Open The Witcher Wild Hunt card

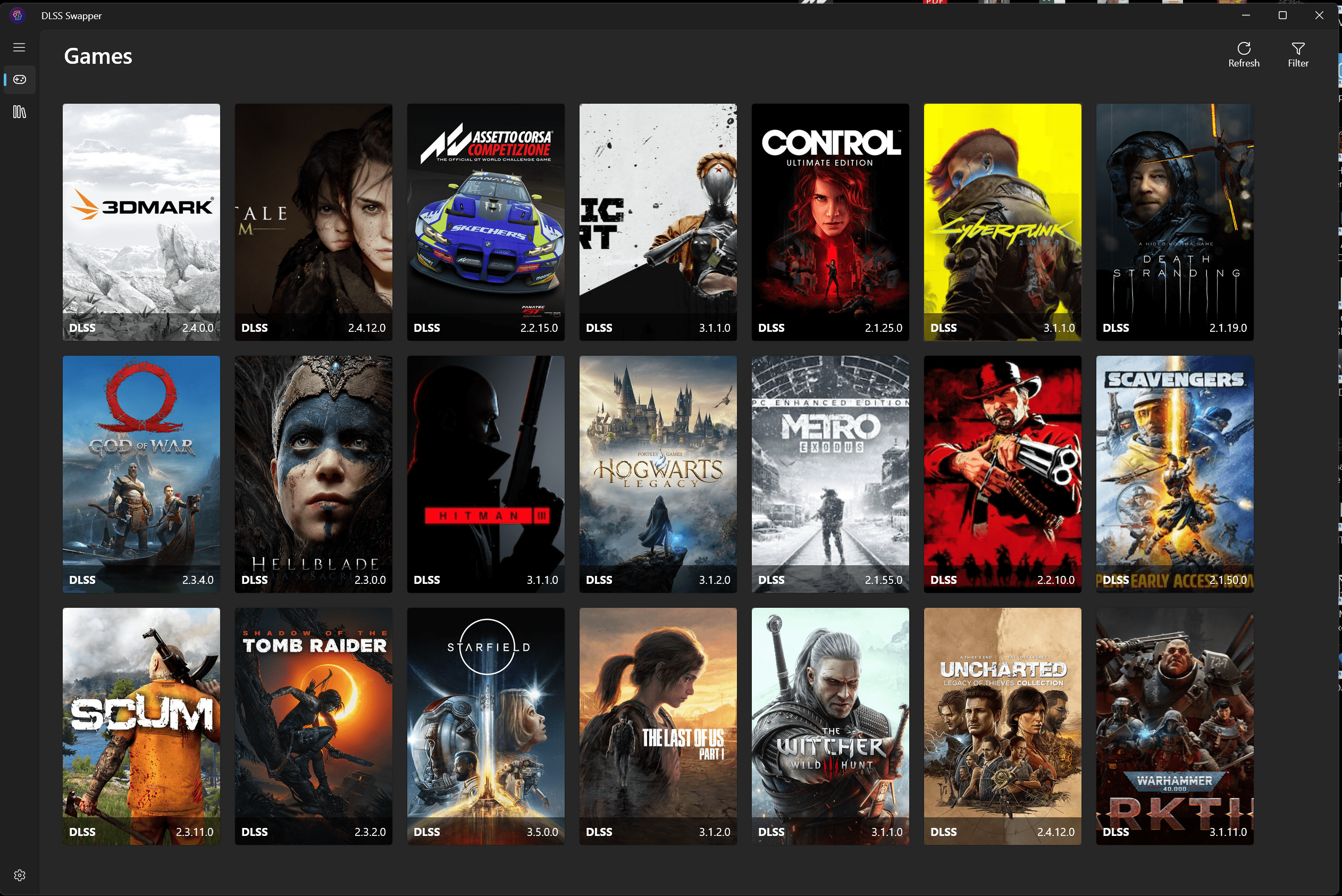click(x=829, y=726)
